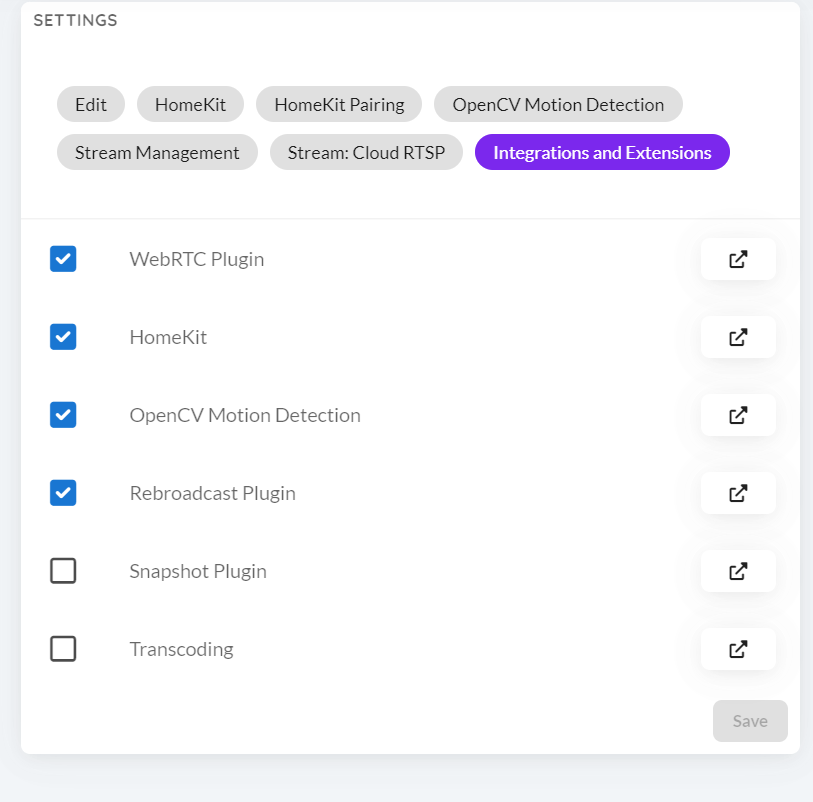Select the Stream: Cloud RTSP tab
The width and height of the screenshot is (813, 802).
(366, 152)
